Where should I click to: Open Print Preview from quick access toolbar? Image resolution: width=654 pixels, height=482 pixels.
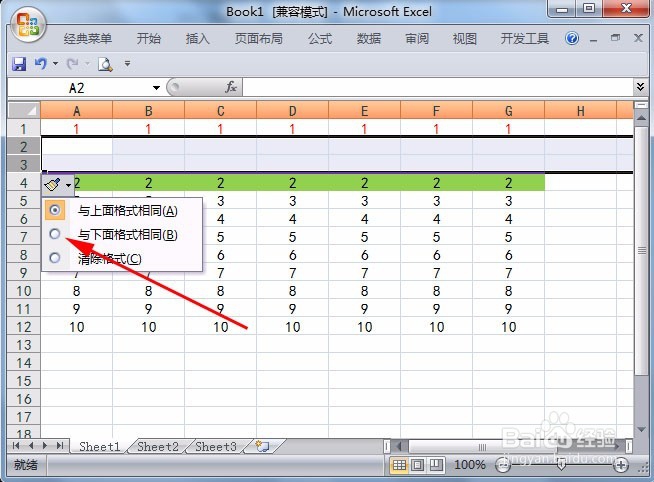(105, 64)
